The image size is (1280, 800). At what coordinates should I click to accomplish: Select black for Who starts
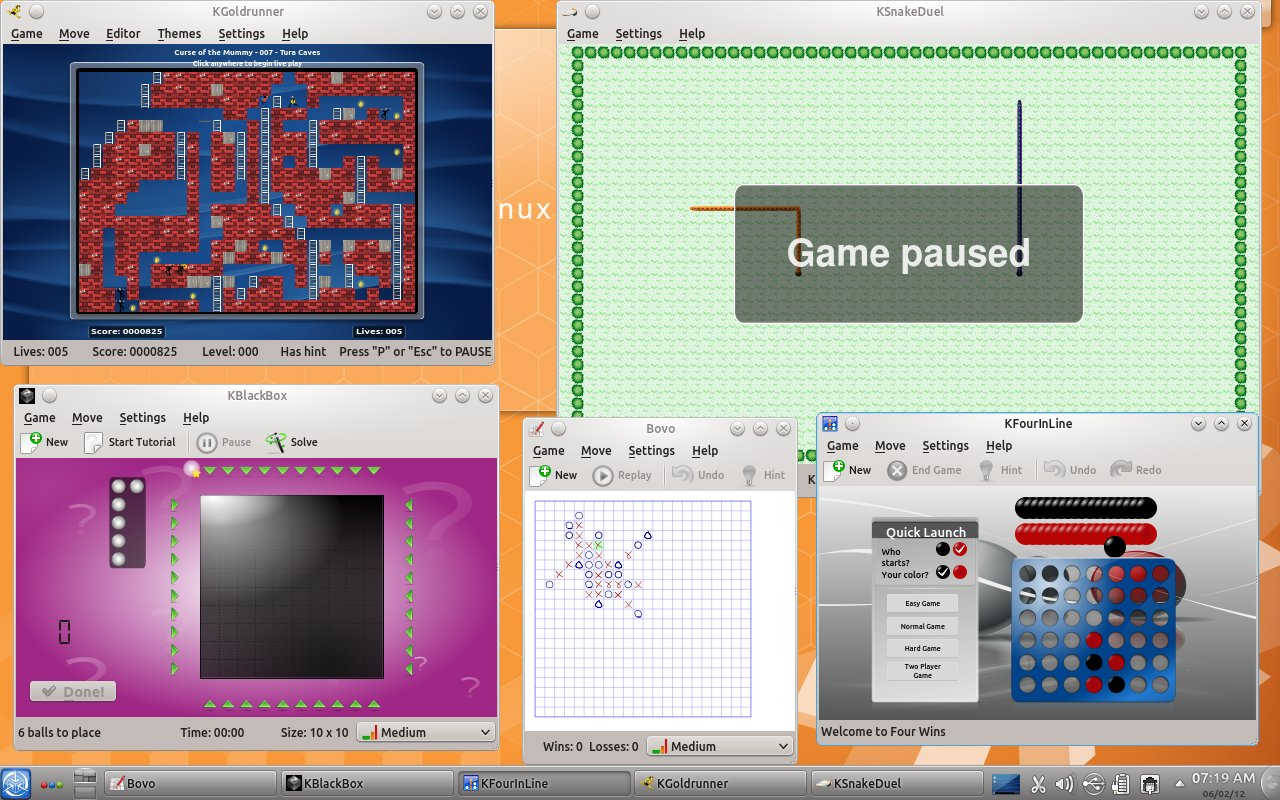943,549
